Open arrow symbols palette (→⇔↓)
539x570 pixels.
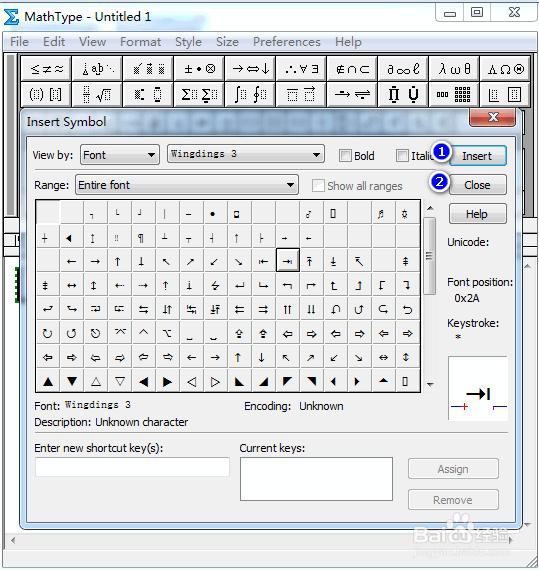(x=250, y=68)
